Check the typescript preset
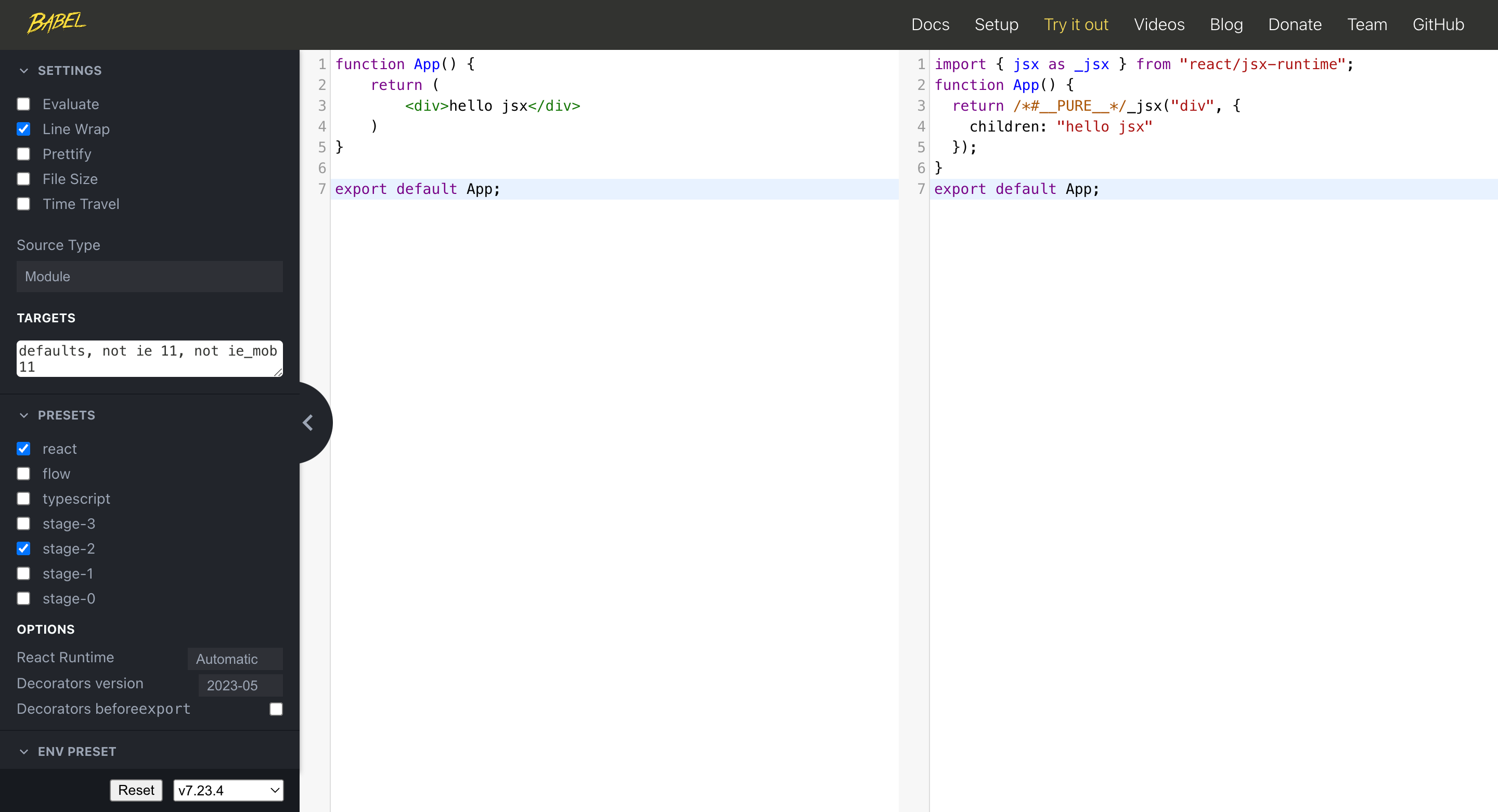The width and height of the screenshot is (1498, 812). 23,499
